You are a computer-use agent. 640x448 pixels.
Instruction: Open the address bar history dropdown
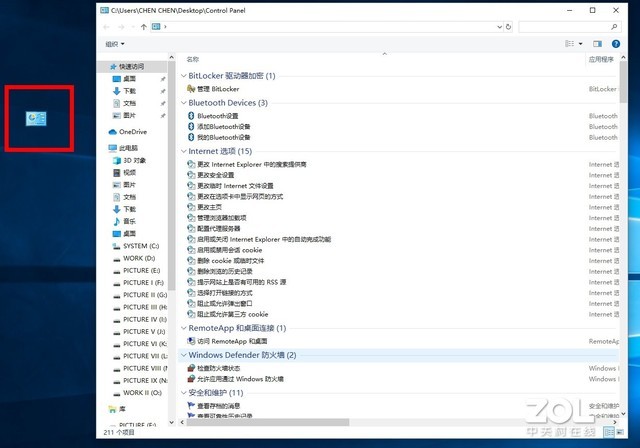point(498,26)
